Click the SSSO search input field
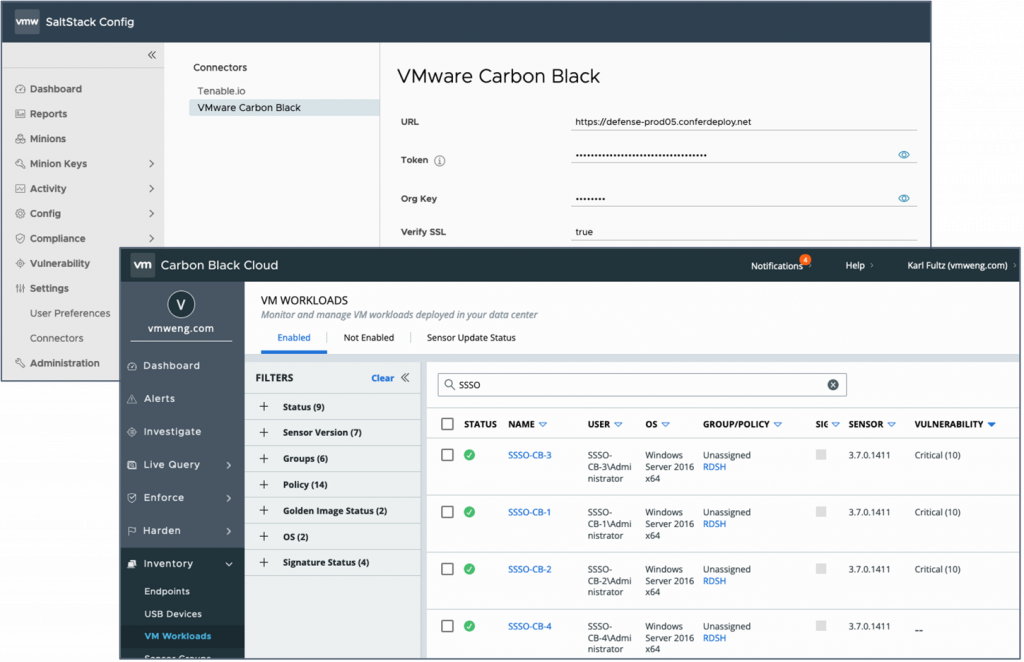The width and height of the screenshot is (1024, 662). coord(635,385)
